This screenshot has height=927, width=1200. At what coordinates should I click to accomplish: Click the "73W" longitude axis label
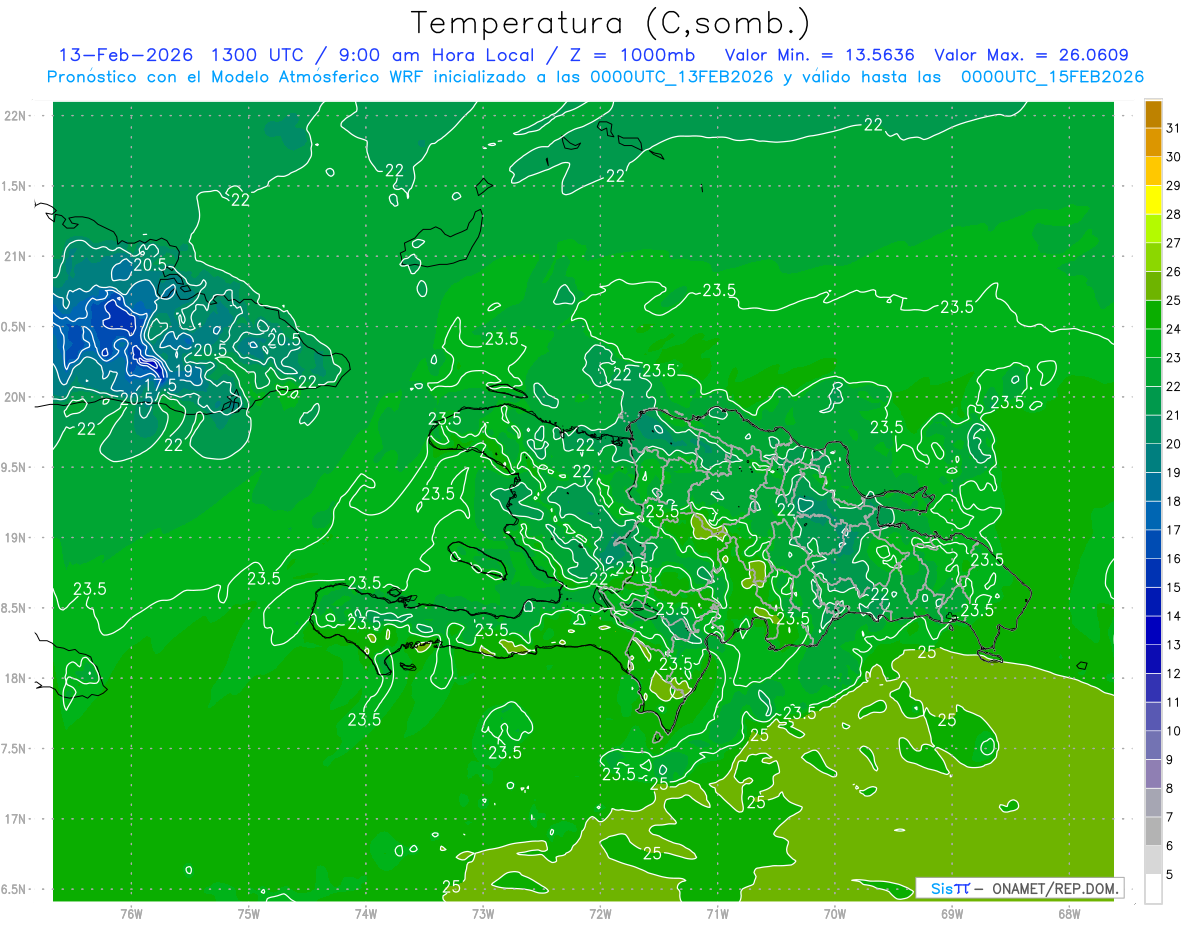[x=483, y=913]
